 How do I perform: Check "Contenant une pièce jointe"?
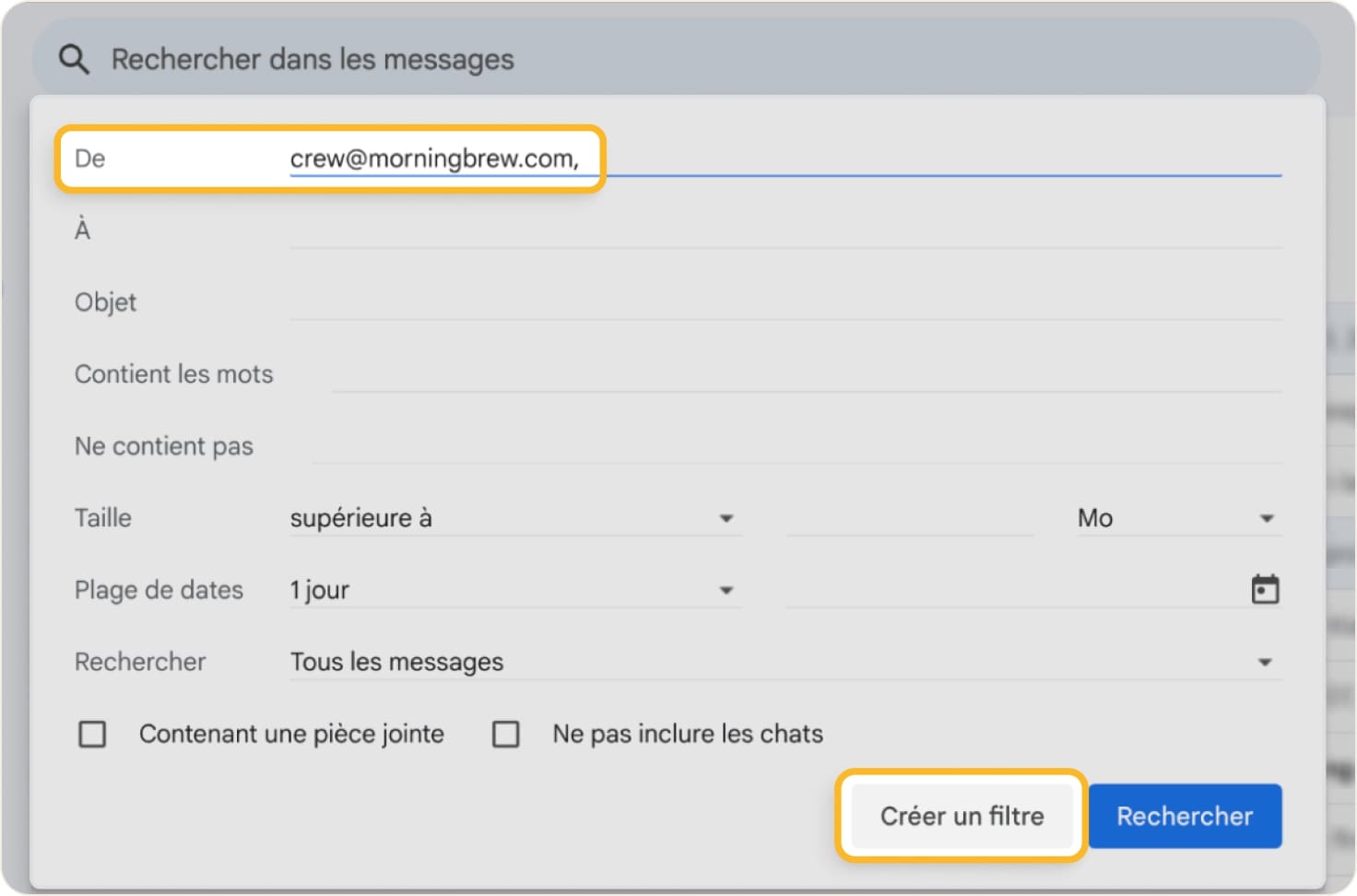(x=92, y=734)
